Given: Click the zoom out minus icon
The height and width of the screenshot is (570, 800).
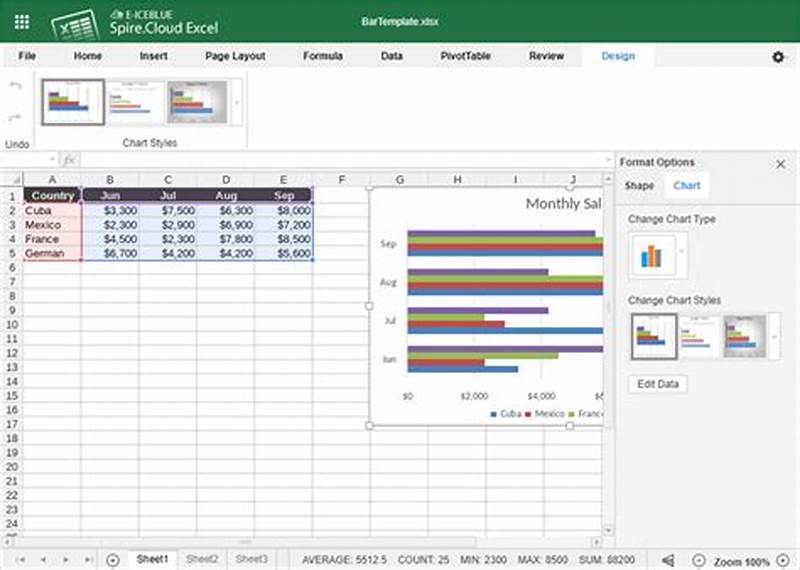Looking at the screenshot, I should click(x=698, y=561).
